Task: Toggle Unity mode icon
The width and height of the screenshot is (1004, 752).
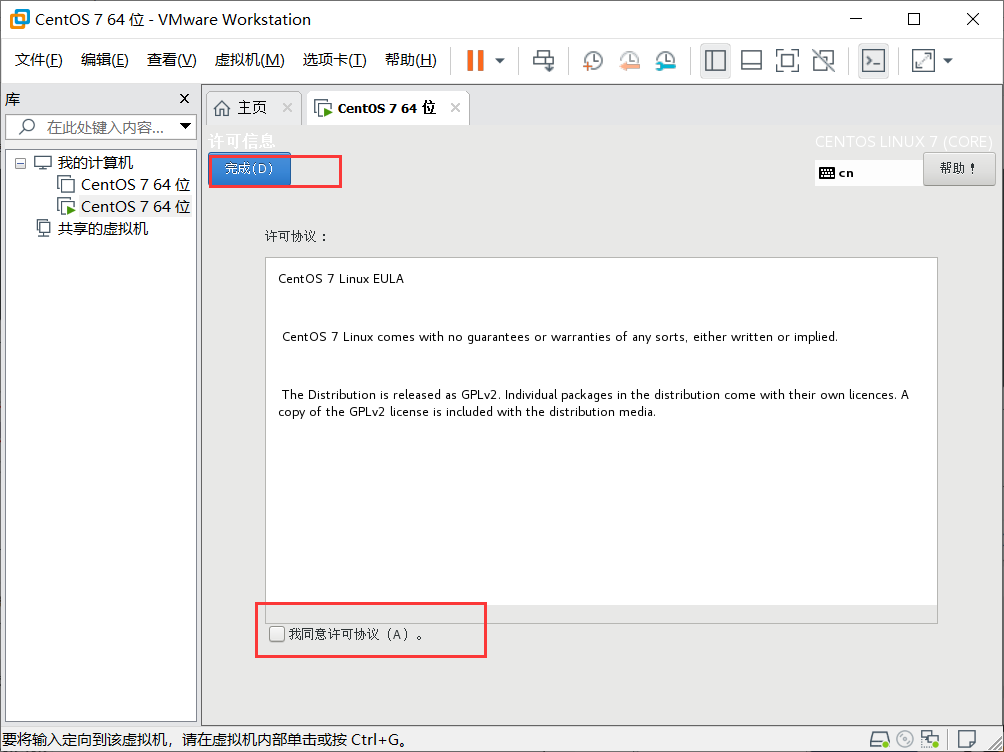Action: [x=823, y=61]
